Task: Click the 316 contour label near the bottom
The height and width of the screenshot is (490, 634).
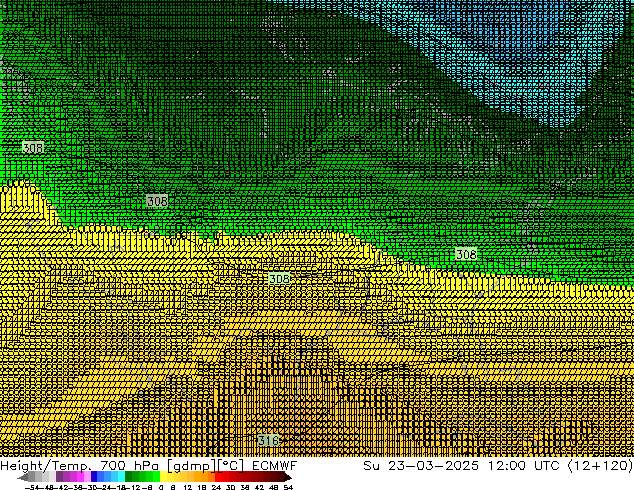Action: pos(268,441)
